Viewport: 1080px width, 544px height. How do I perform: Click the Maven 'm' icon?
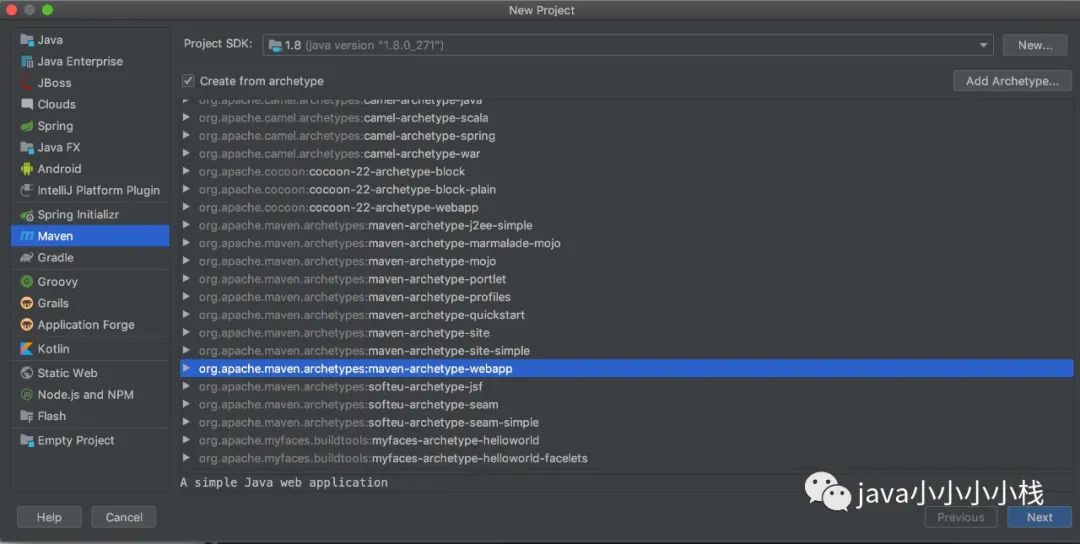(27, 236)
